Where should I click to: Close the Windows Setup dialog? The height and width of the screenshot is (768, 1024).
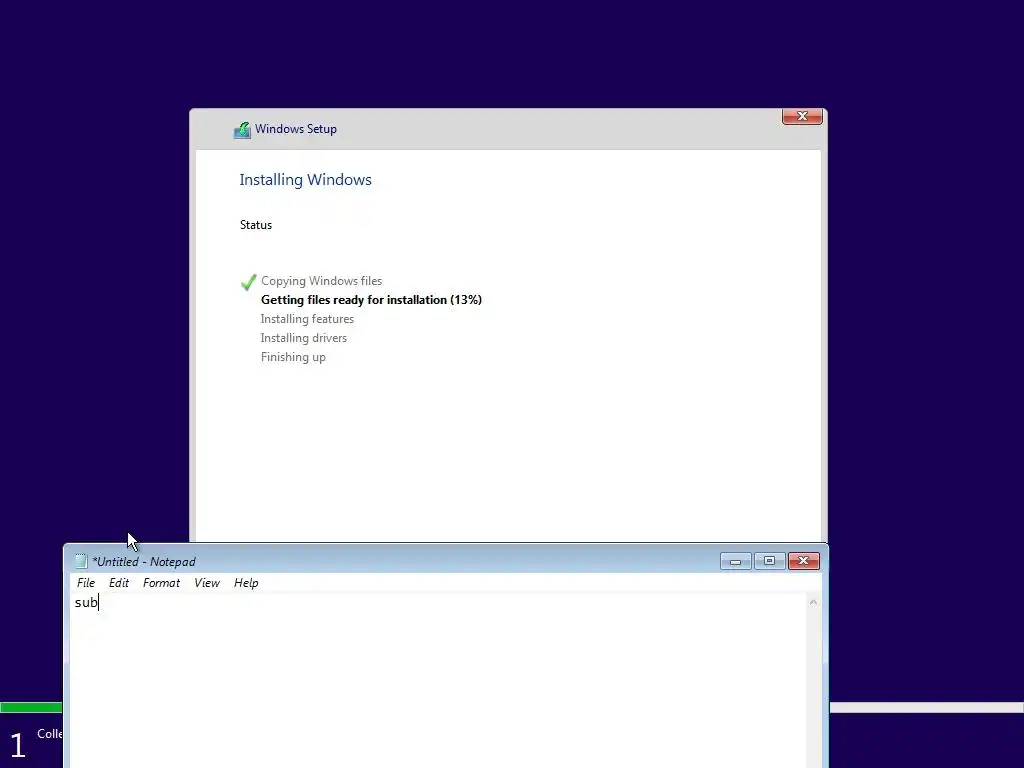(802, 116)
